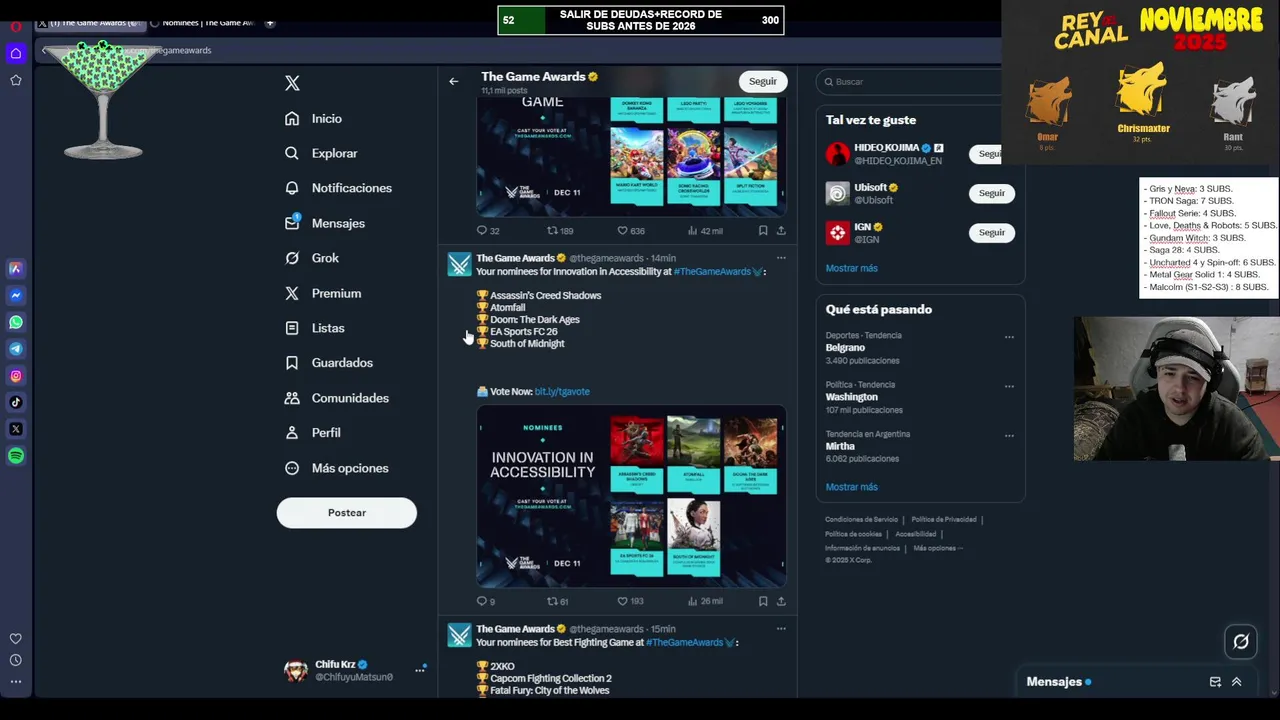The height and width of the screenshot is (720, 1280).
Task: Click the X logo above Inicio
Action: click(x=292, y=83)
